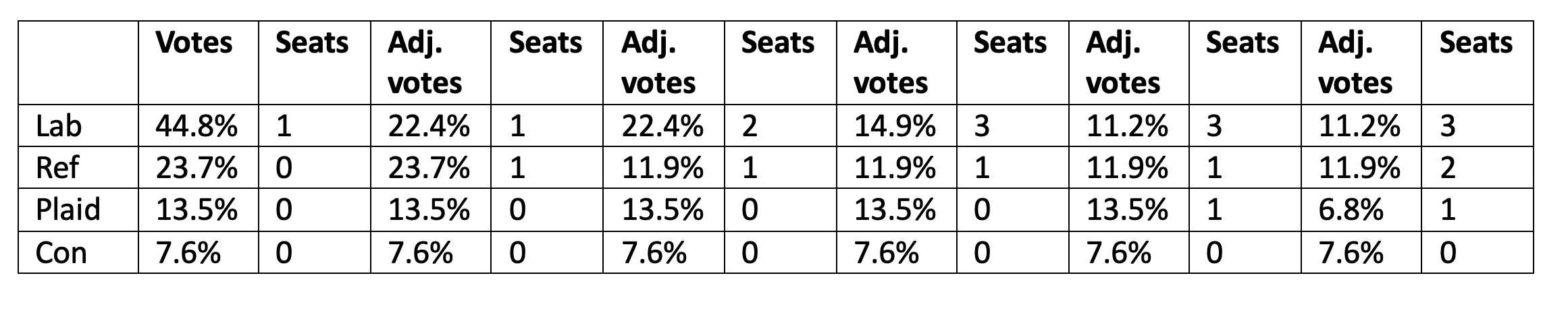
Task: Select the first "Adj. votes" column header
Action: point(426,63)
